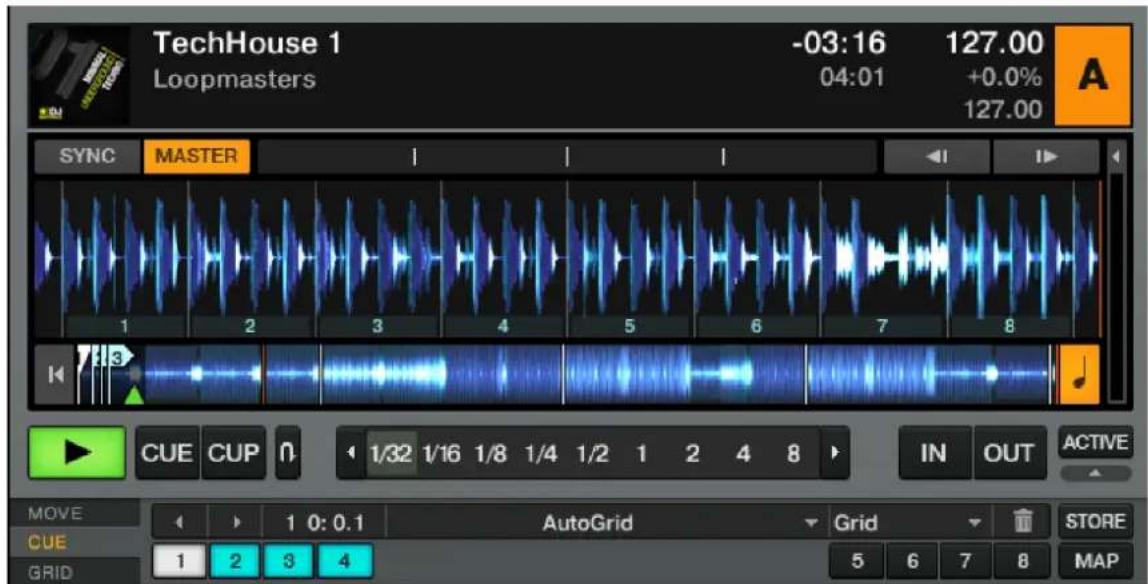The image size is (1148, 584).
Task: Go to previous cue point arrow
Action: pyautogui.click(x=179, y=523)
